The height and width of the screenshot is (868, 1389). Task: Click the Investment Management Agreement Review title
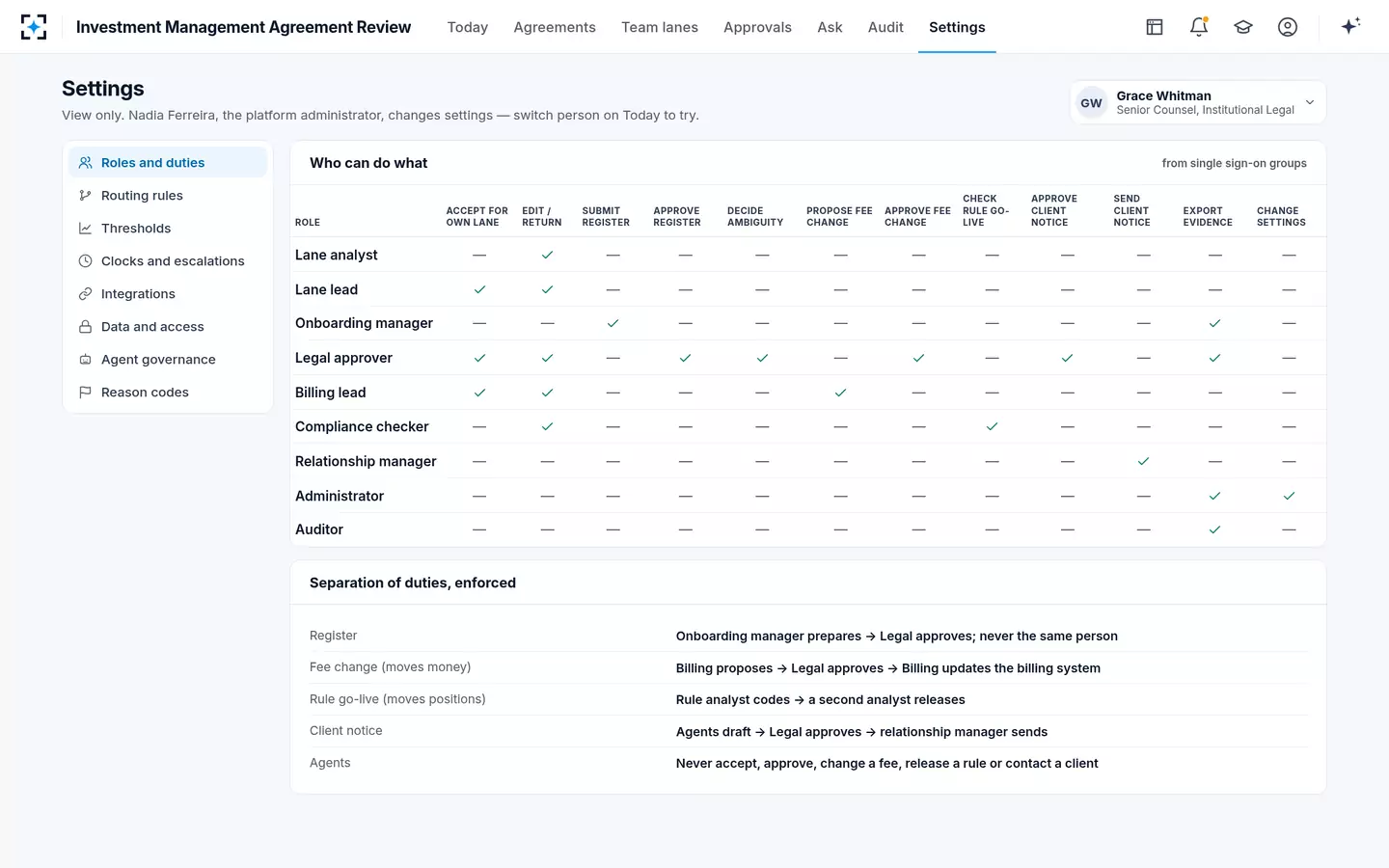point(243,27)
